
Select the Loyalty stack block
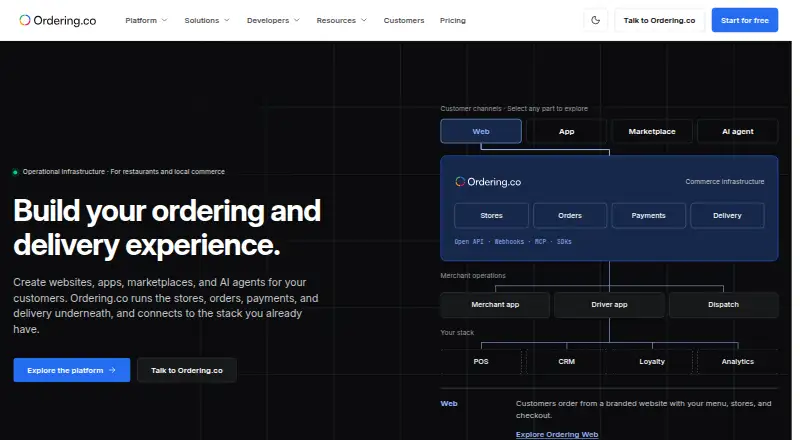pos(652,361)
